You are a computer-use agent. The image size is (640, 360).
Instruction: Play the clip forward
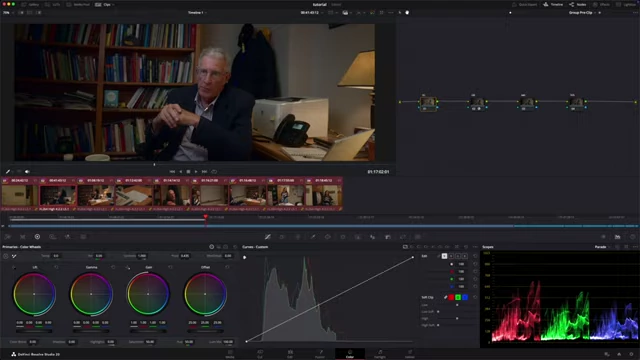point(196,172)
